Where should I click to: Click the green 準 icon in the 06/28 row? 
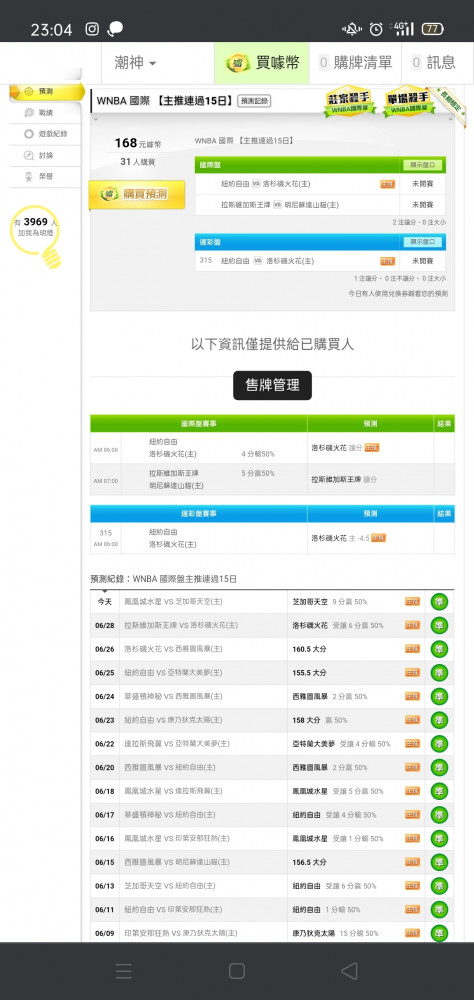point(439,626)
